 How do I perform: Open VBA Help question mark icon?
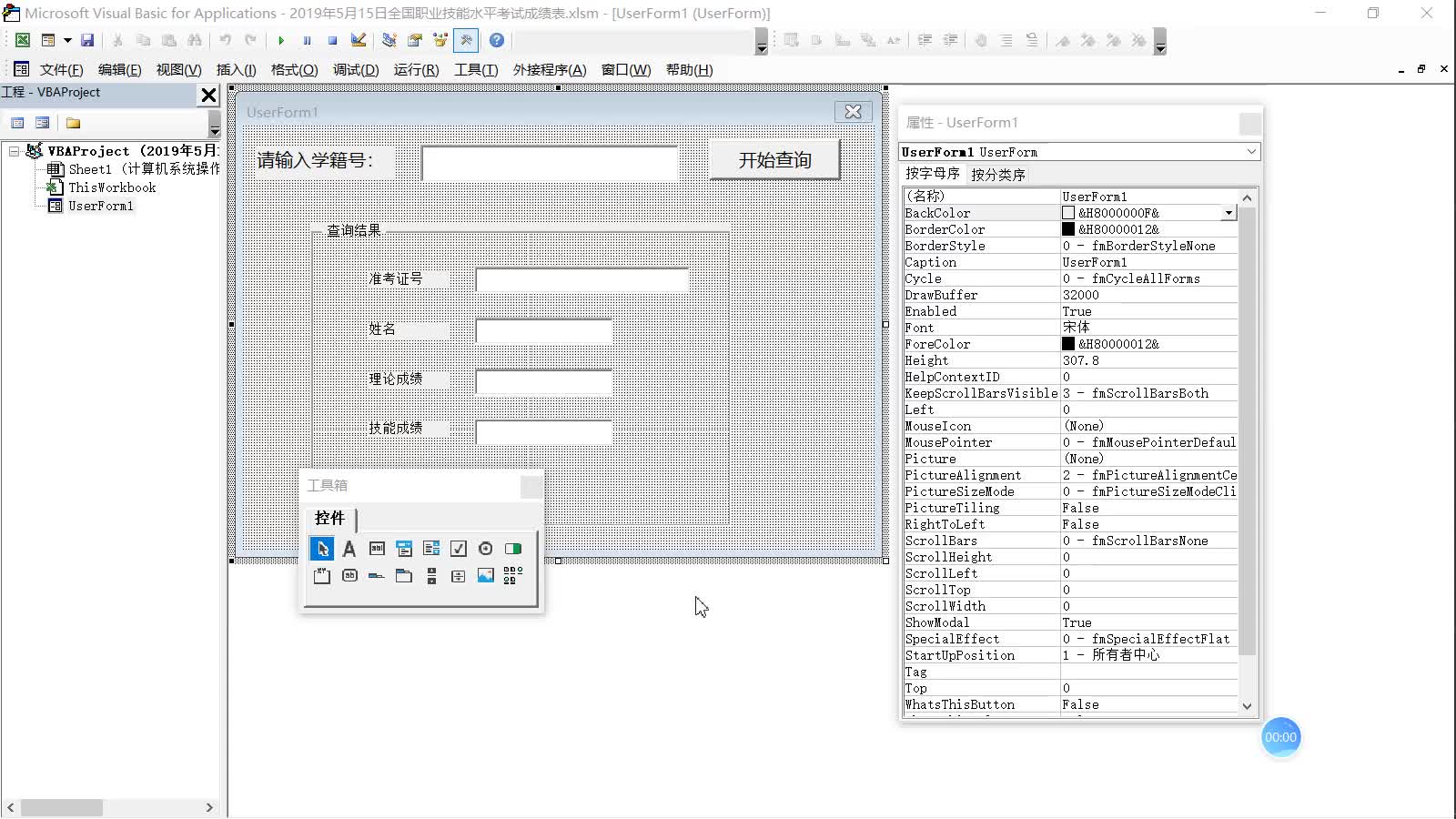[x=497, y=40]
